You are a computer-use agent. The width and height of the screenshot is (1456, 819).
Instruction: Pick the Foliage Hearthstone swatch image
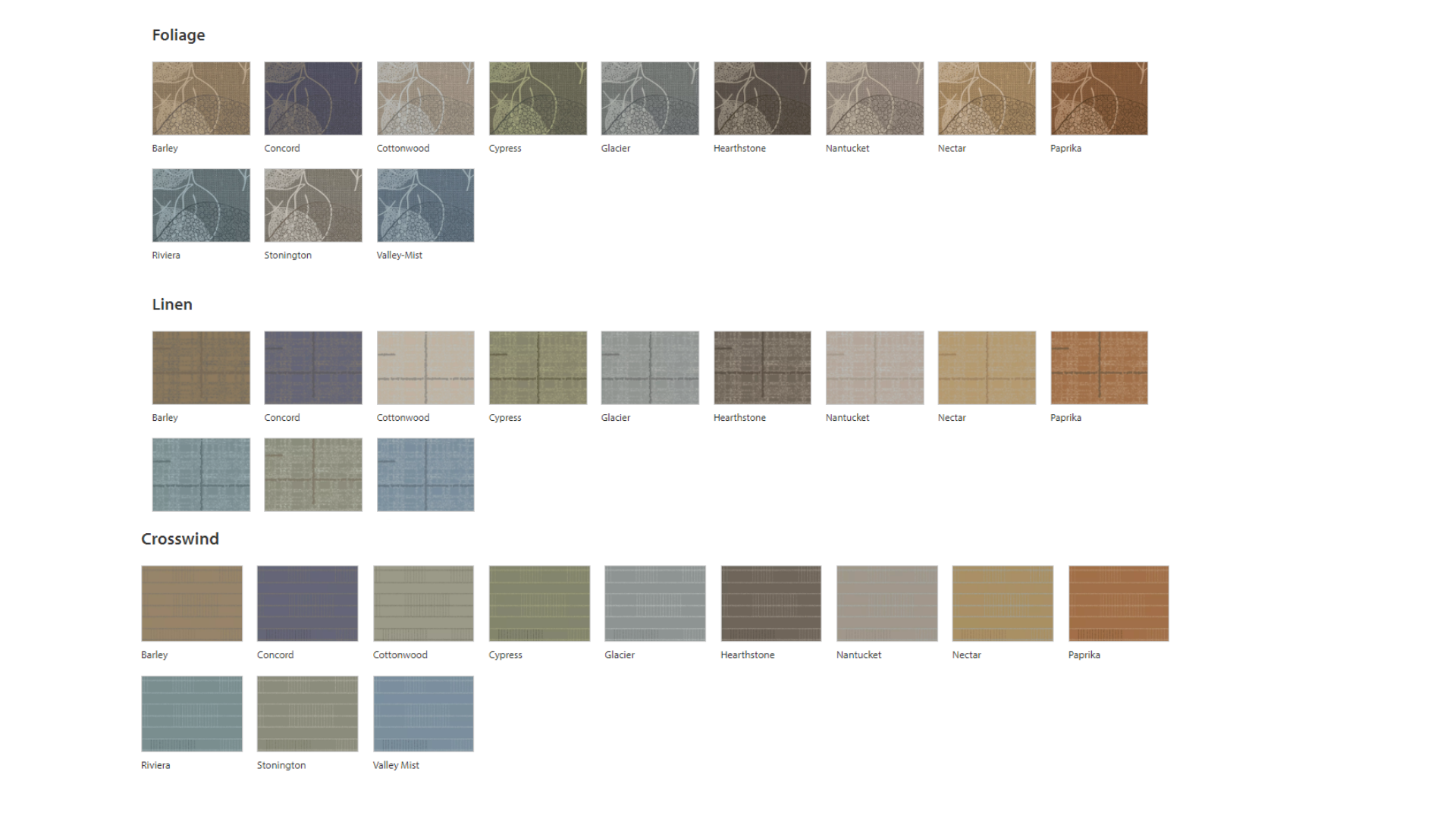762,99
